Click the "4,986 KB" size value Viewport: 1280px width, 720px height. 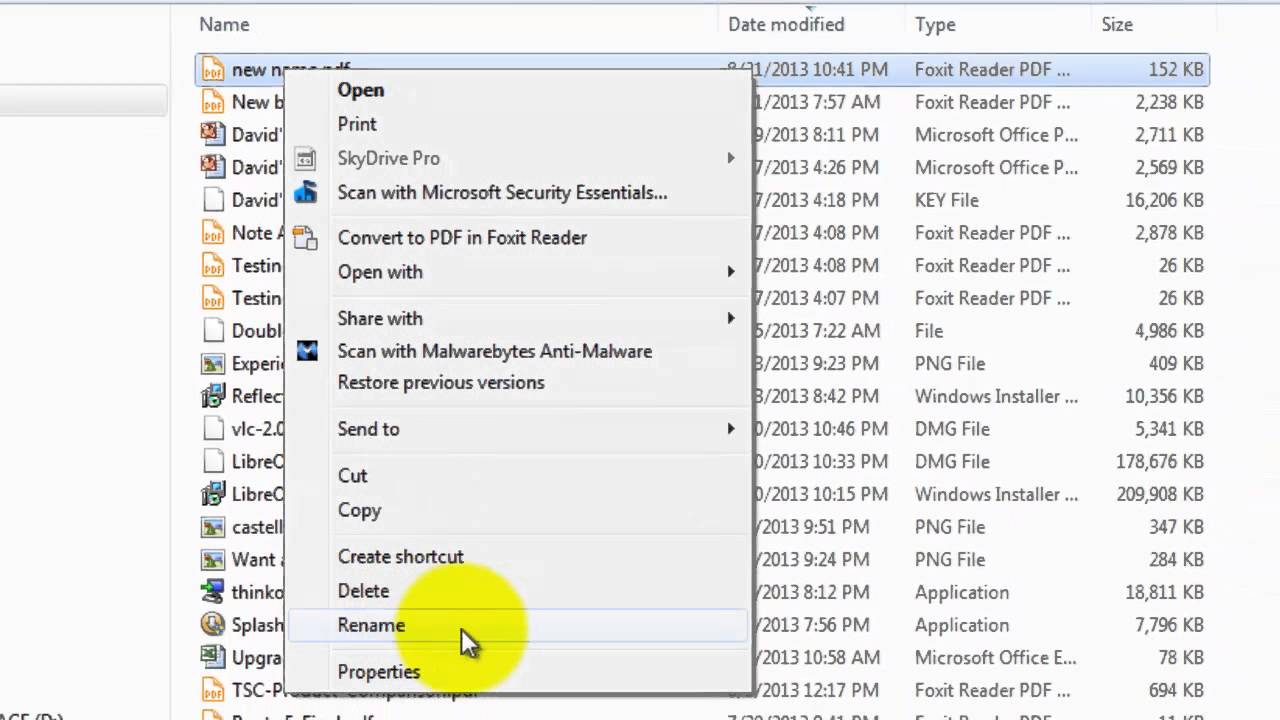1169,331
